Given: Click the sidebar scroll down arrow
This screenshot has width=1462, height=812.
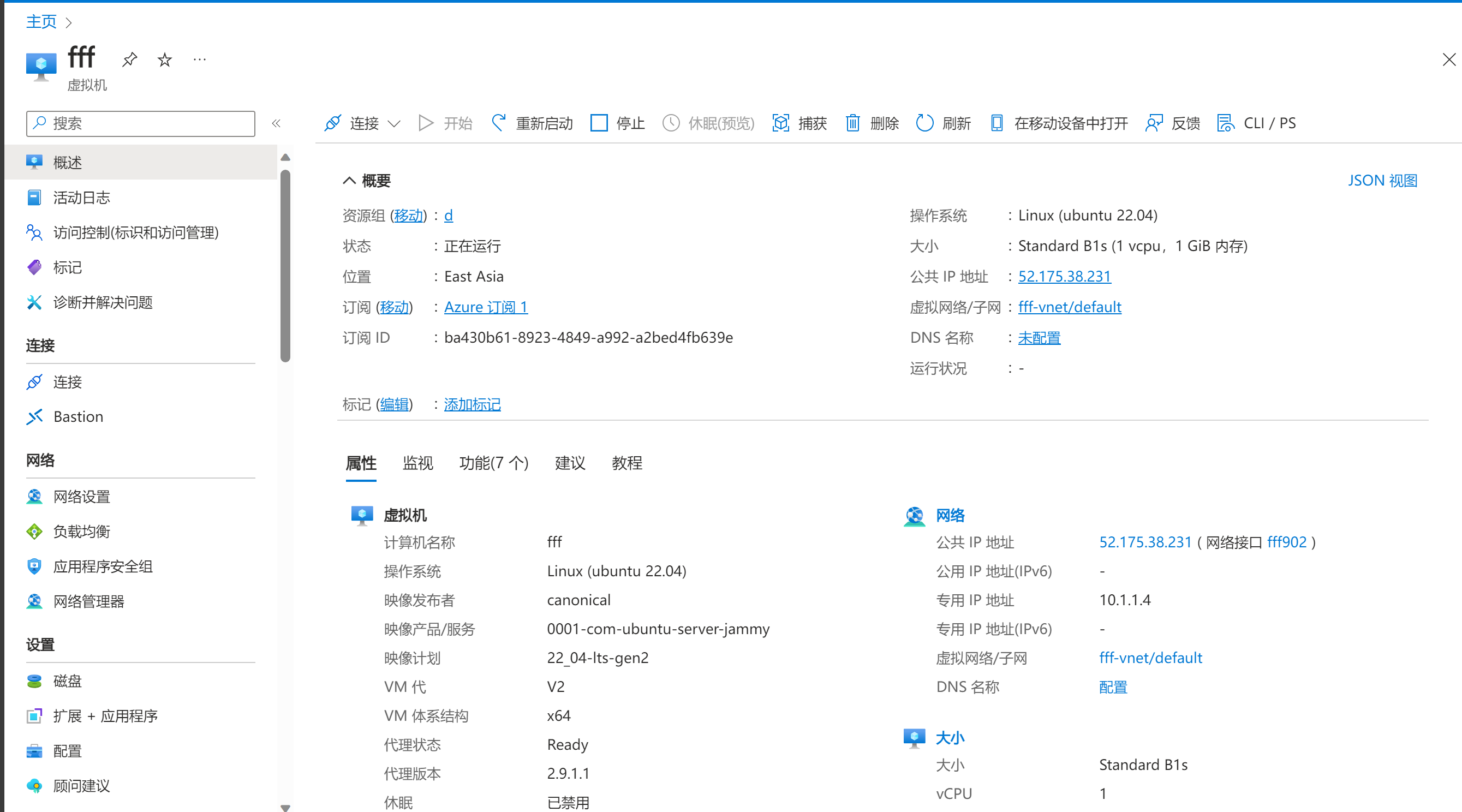Looking at the screenshot, I should [285, 808].
